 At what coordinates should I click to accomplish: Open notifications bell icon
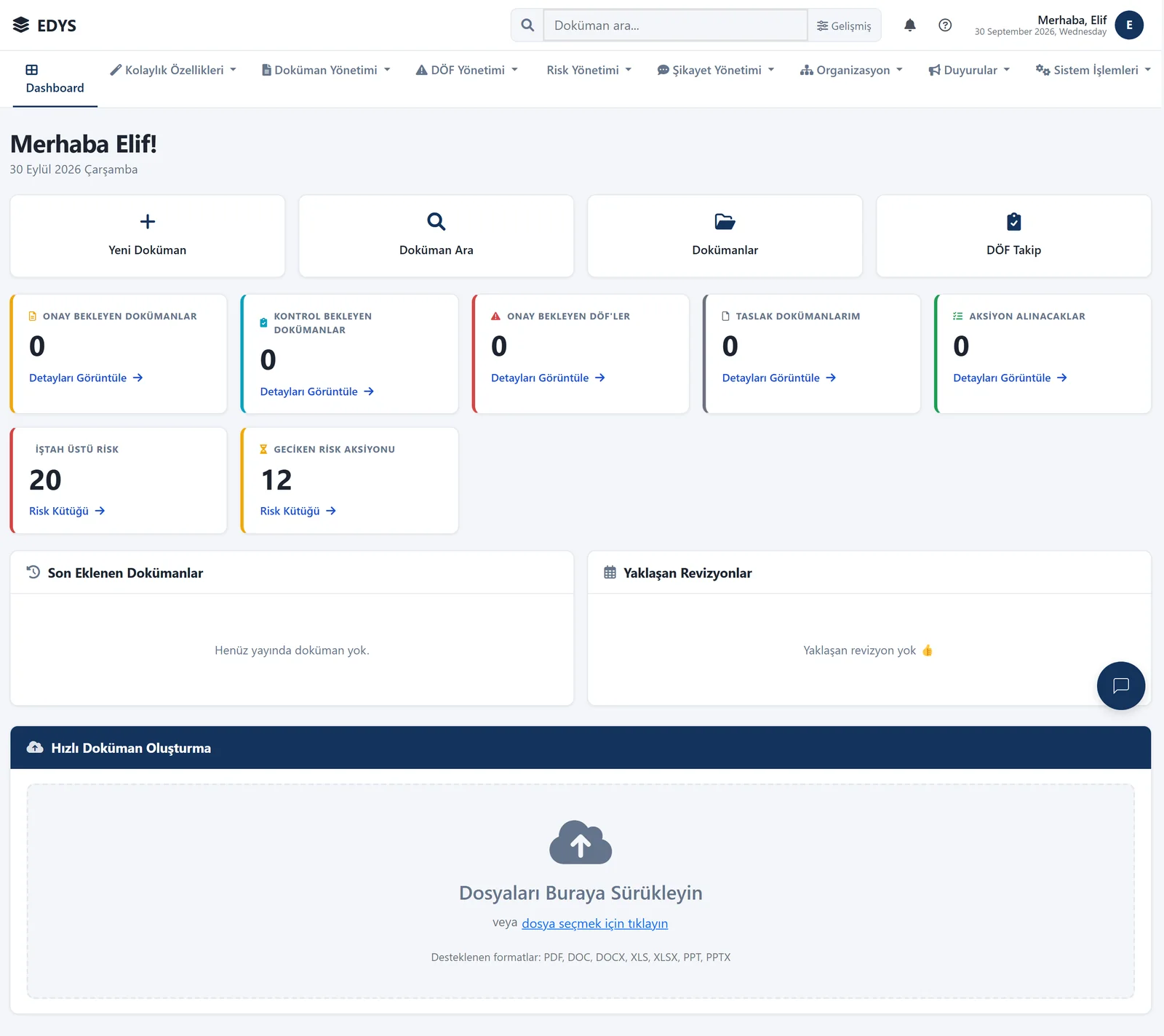[909, 25]
